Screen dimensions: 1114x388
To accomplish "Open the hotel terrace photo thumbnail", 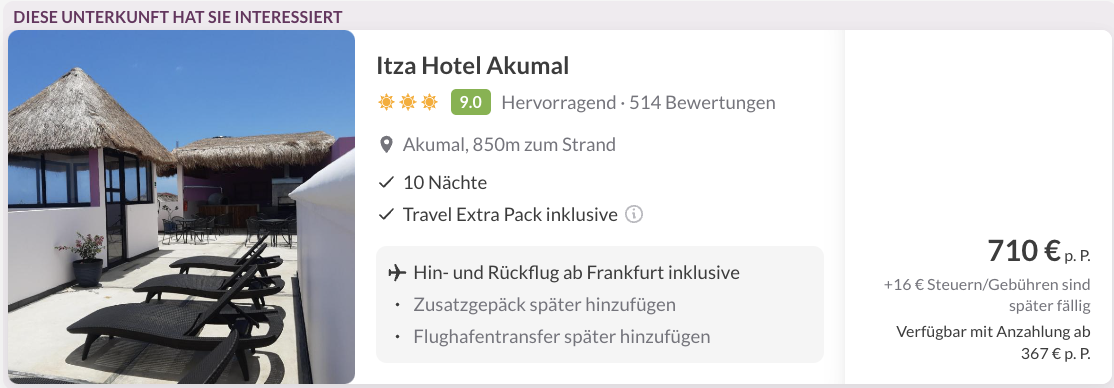I will [x=181, y=207].
